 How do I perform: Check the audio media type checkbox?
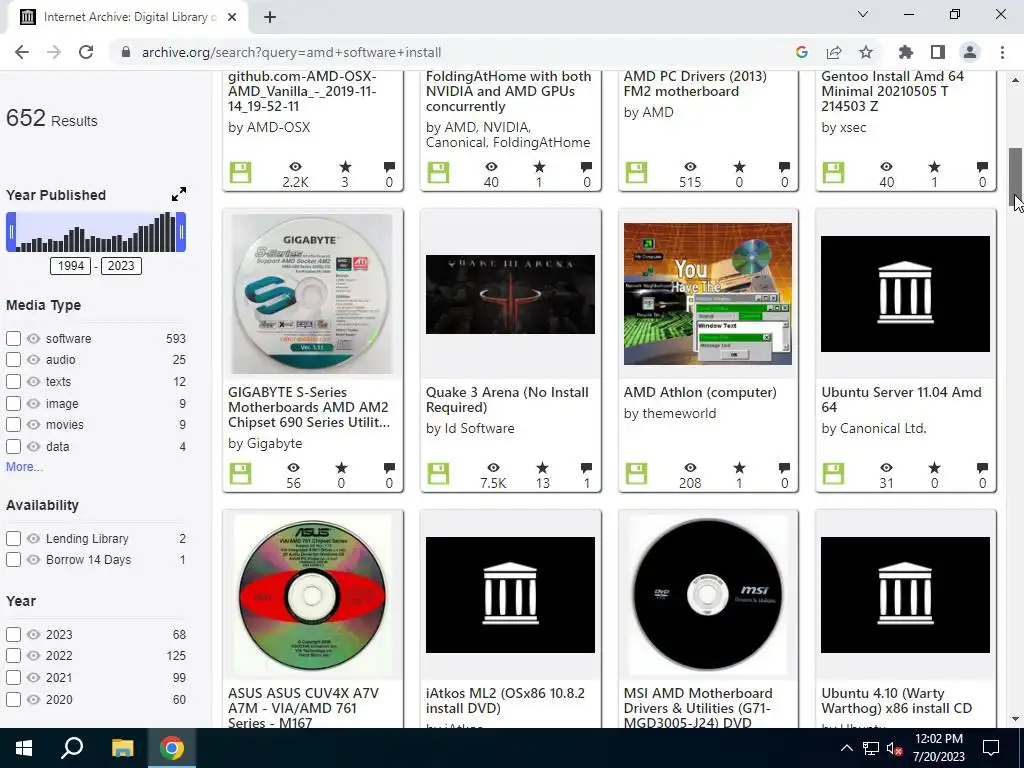click(13, 359)
